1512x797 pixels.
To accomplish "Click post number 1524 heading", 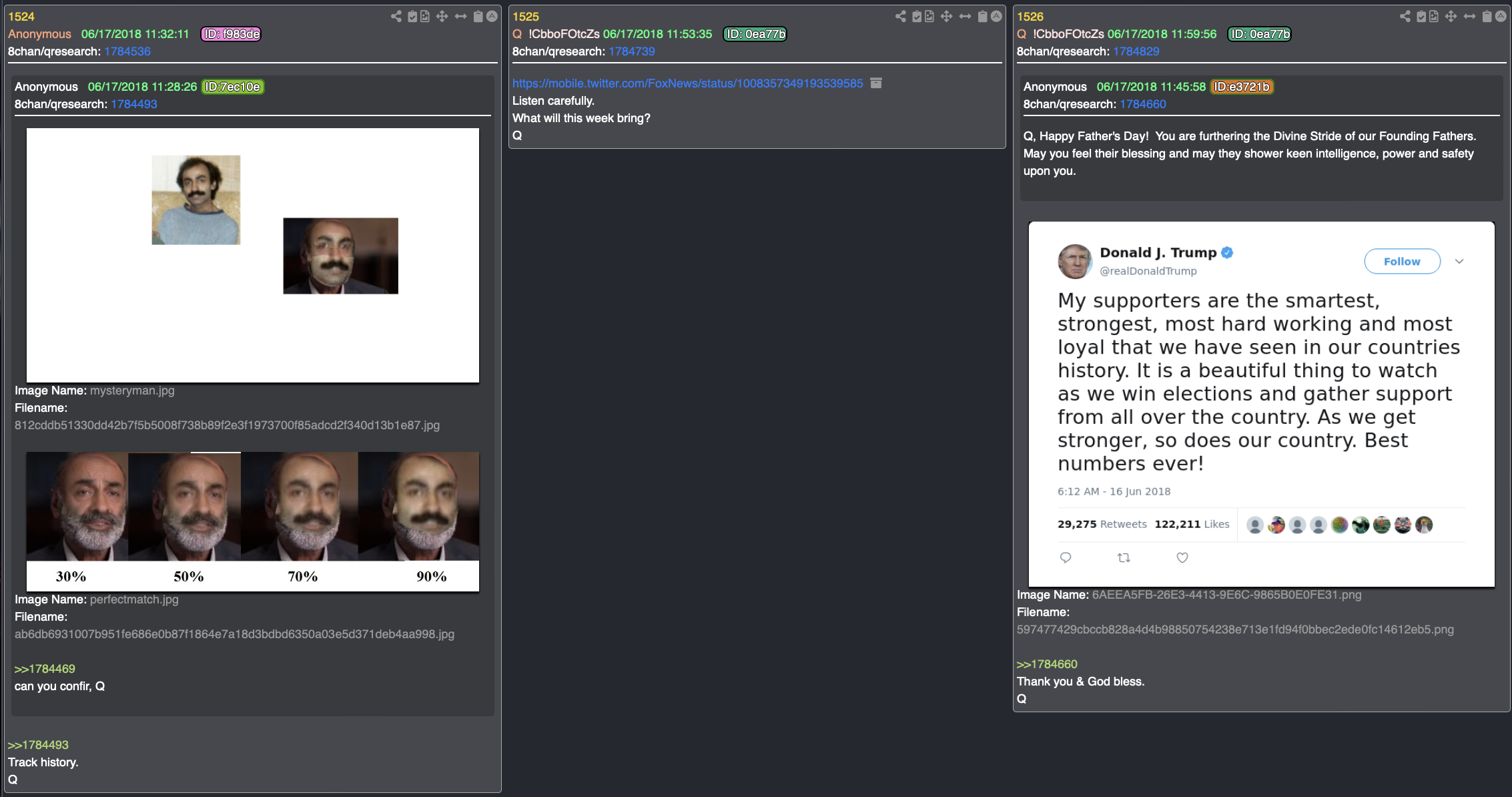I will [21, 17].
